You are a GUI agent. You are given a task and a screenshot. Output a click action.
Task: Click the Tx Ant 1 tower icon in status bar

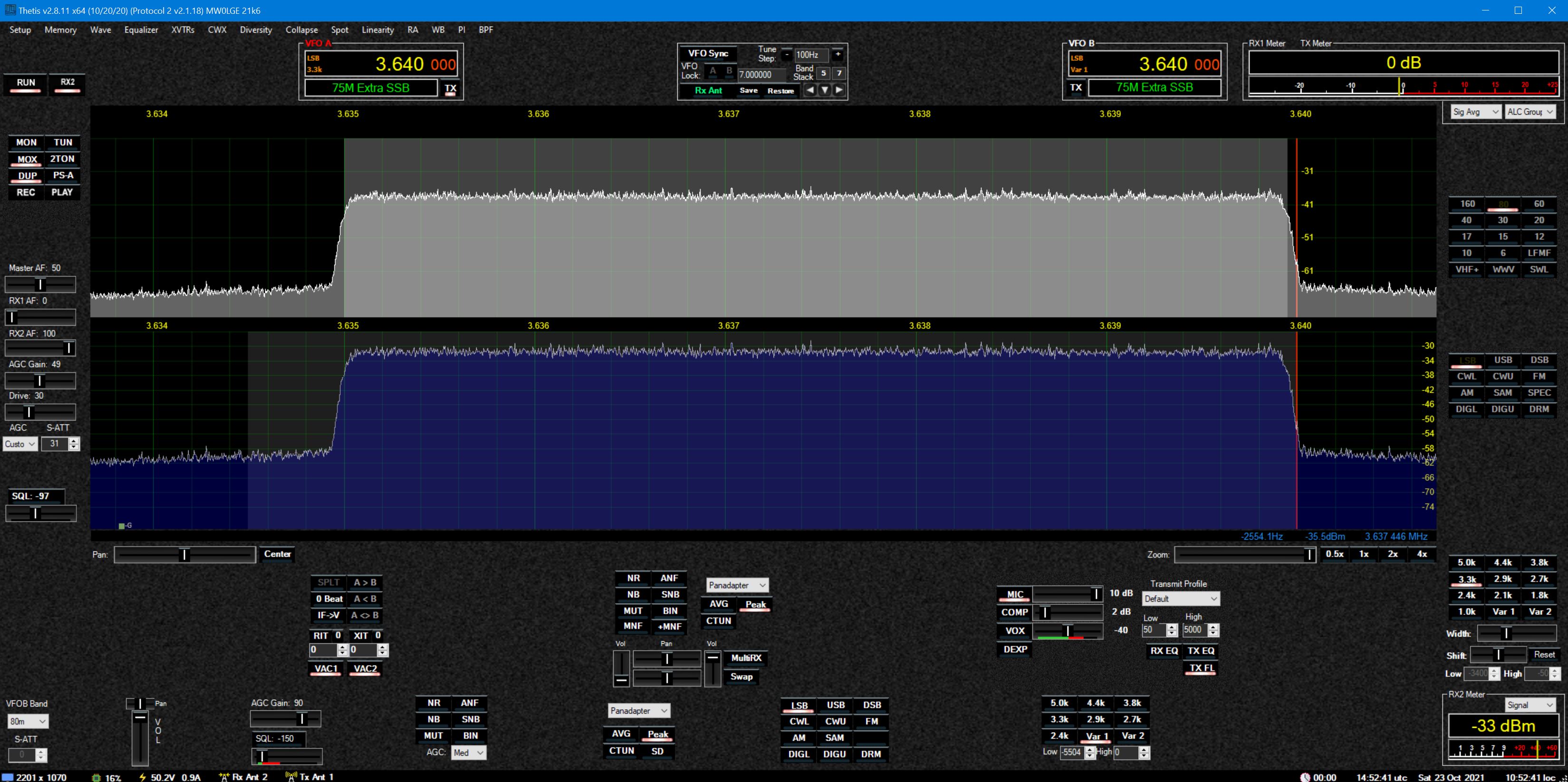[291, 776]
